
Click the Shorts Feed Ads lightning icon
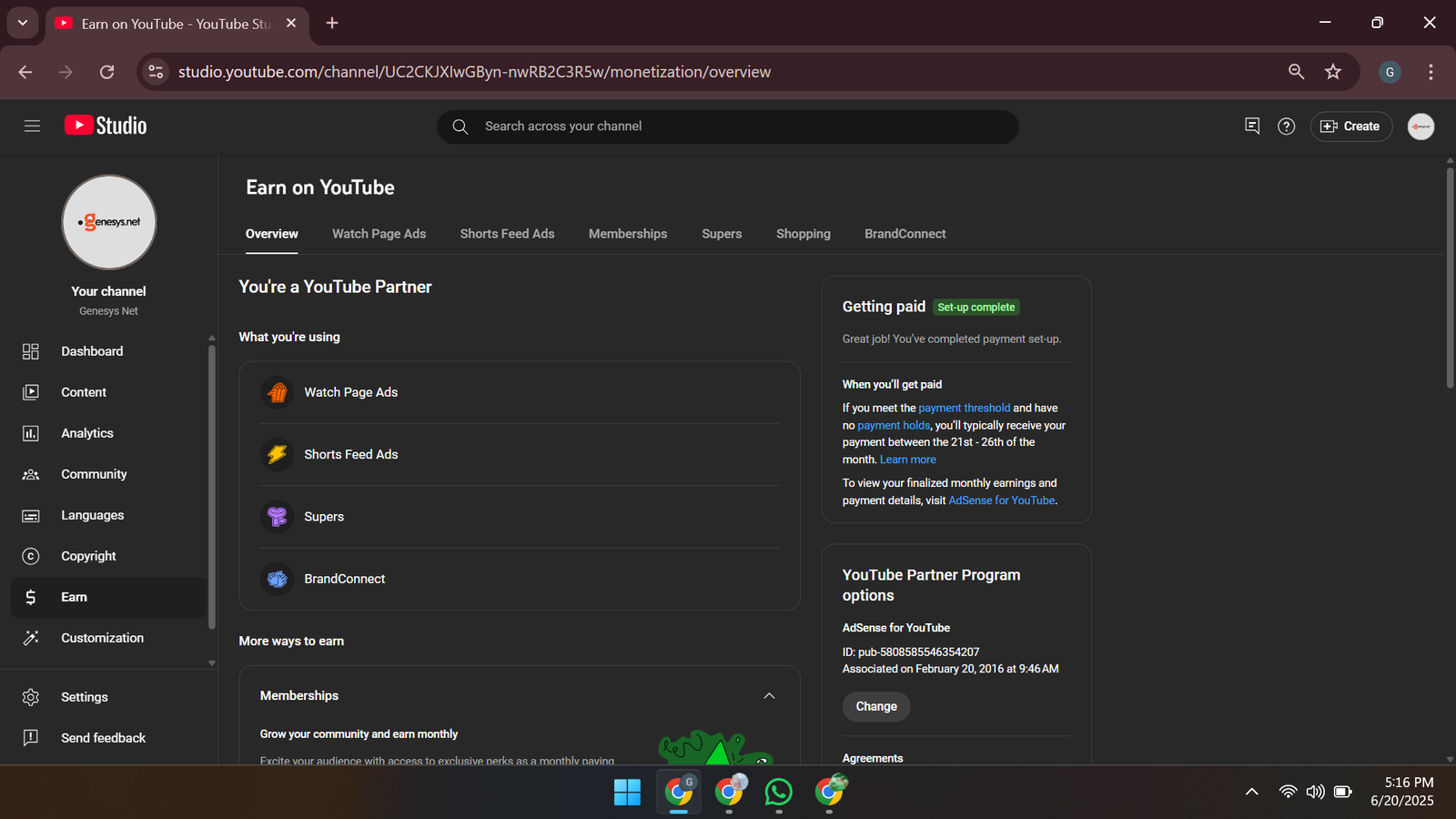[278, 454]
